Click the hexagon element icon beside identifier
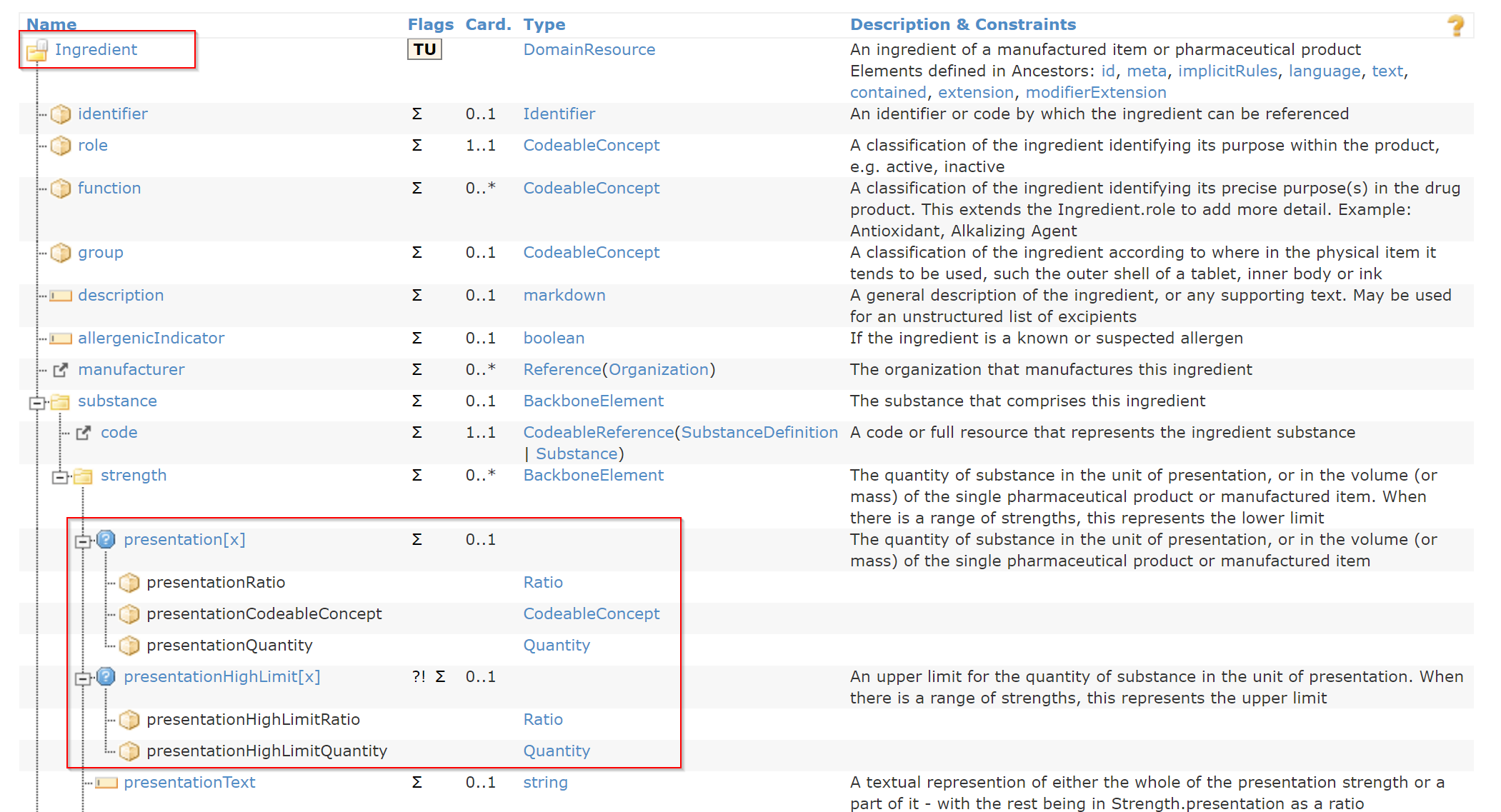This screenshot has width=1501, height=812. [61, 114]
